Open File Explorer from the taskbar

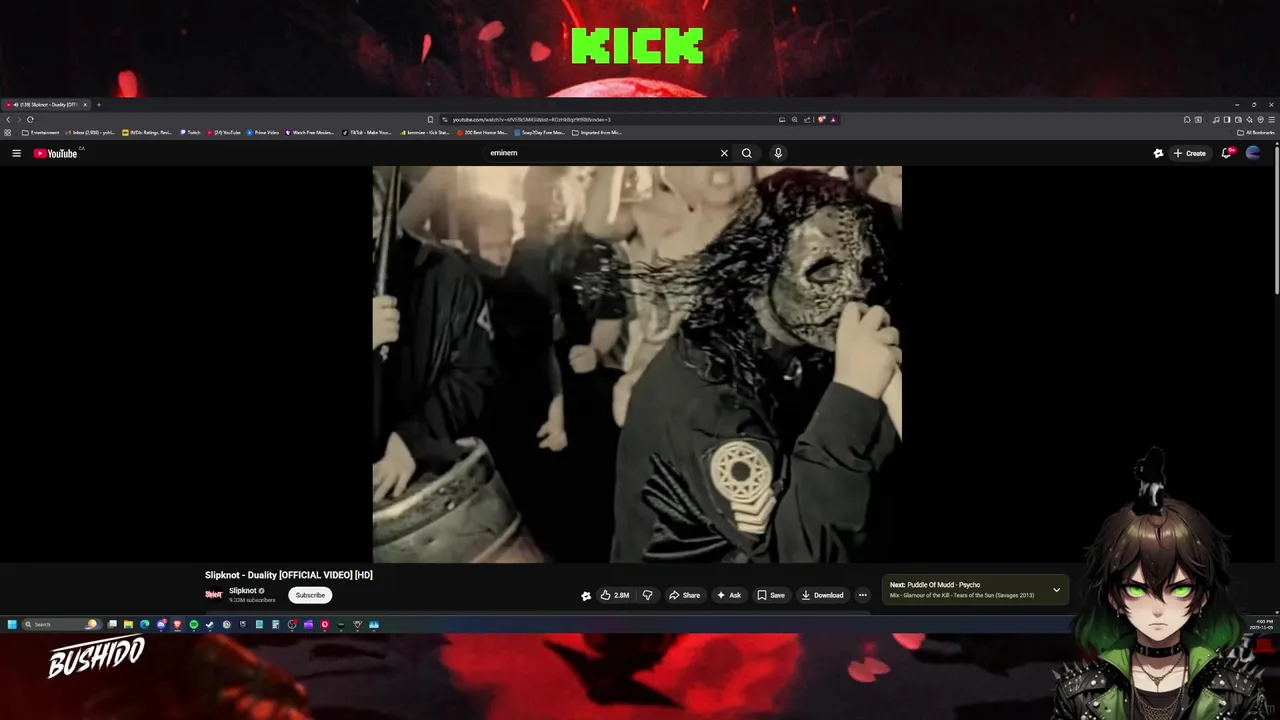click(128, 624)
